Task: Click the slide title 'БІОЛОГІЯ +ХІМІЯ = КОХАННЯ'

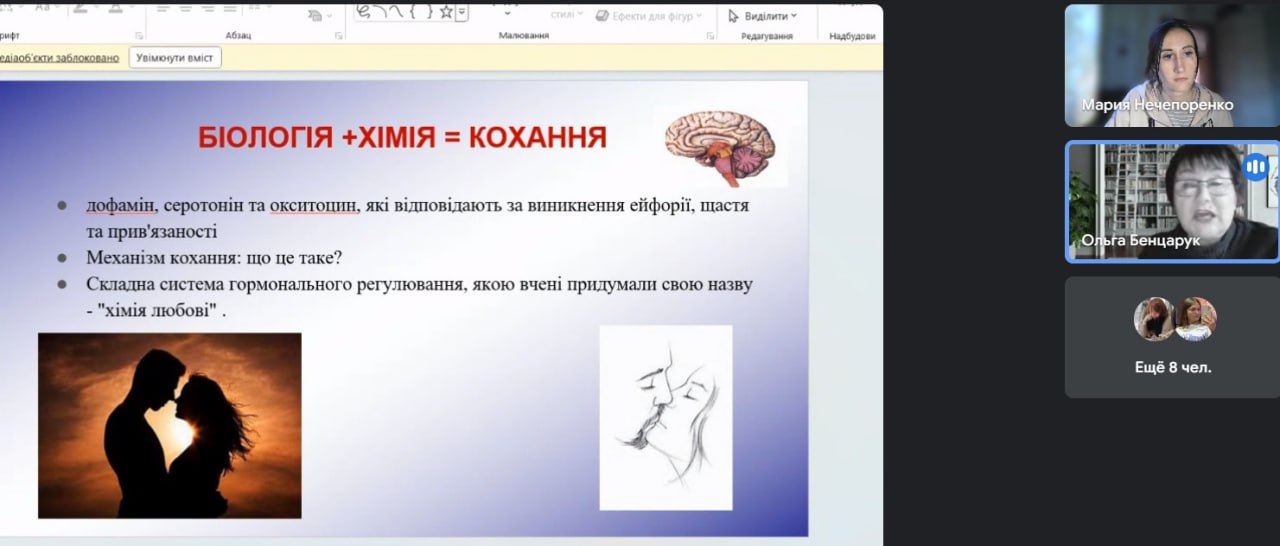Action: click(x=402, y=137)
